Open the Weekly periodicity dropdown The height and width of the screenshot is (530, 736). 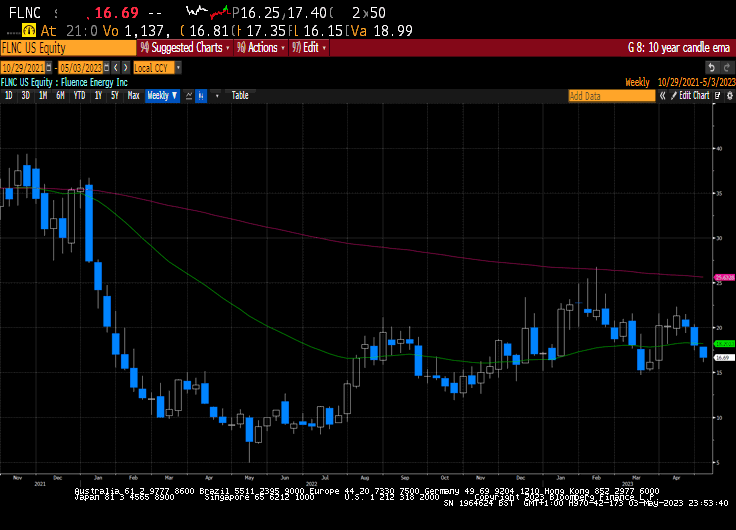pyautogui.click(x=162, y=96)
